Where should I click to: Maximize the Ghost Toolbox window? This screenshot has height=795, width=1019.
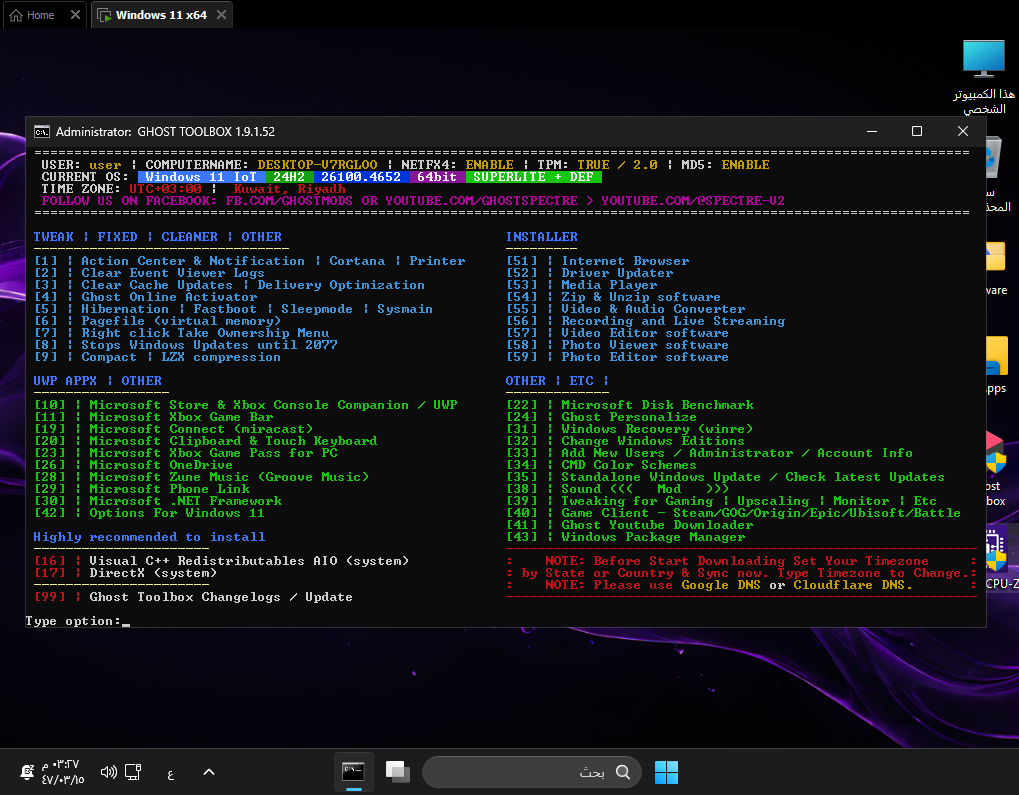(x=917, y=131)
